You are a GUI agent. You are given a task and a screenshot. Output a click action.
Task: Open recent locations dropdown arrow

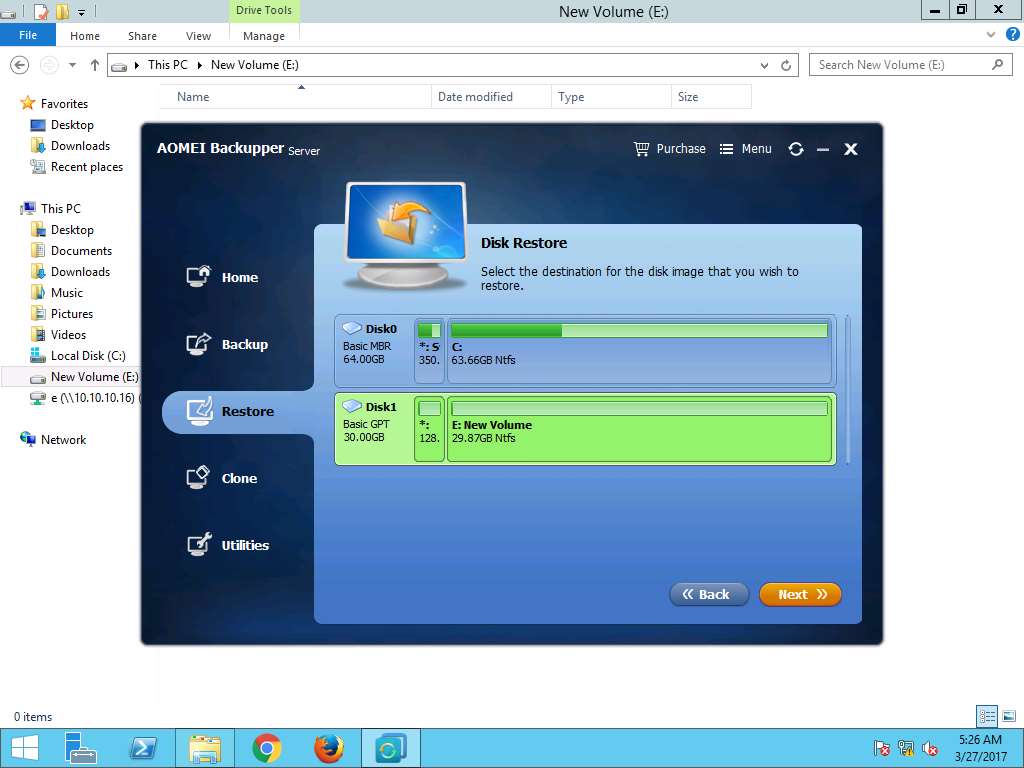tap(72, 65)
